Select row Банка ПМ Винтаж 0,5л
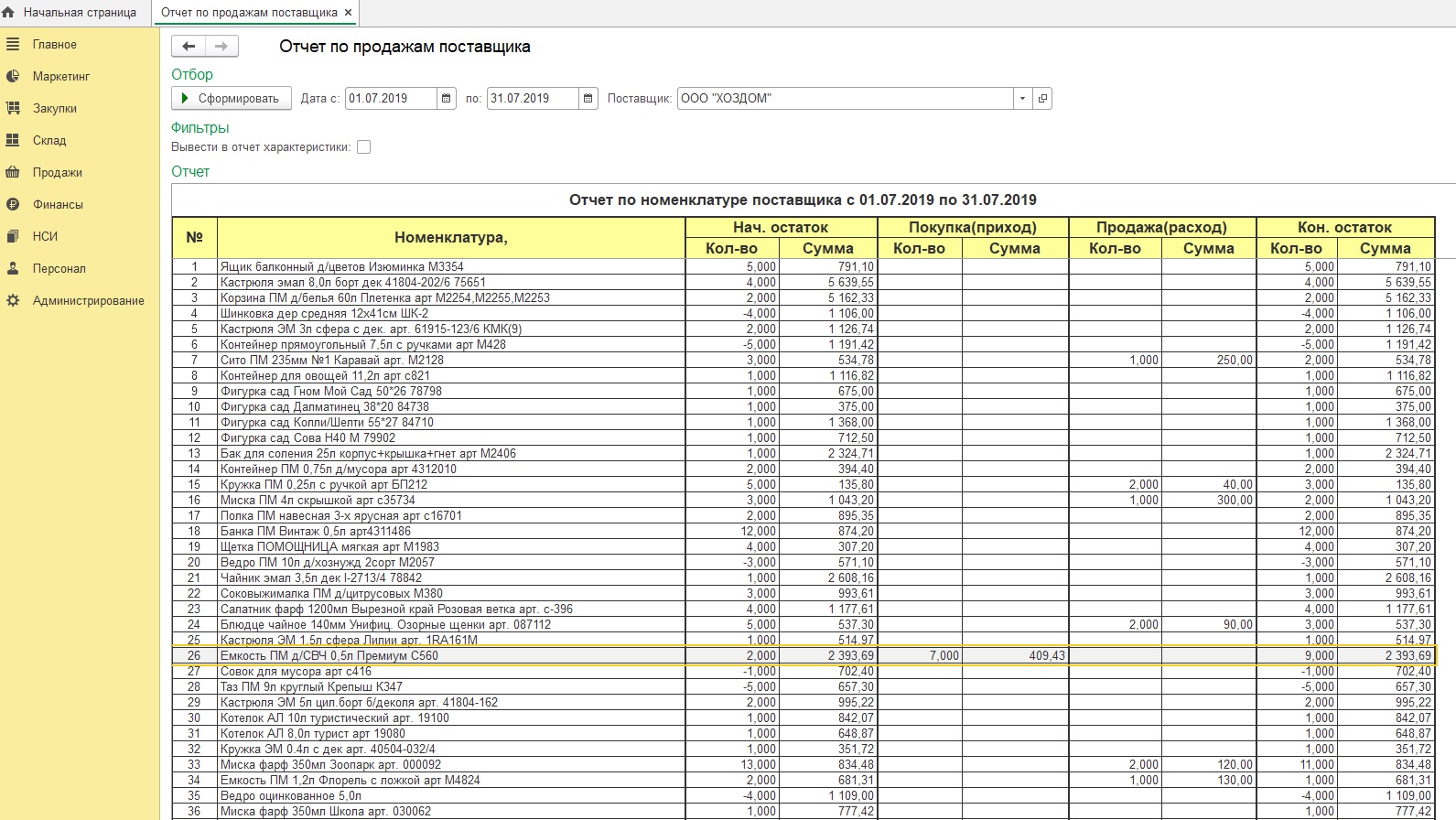Image resolution: width=1456 pixels, height=820 pixels. 803,531
